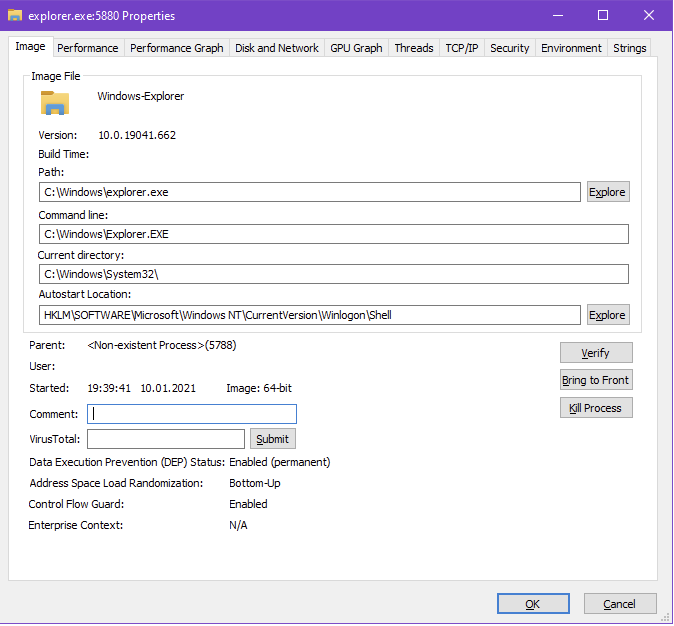Click the version number 10.0.19041.662
This screenshot has width=674, height=626.
tap(137, 135)
